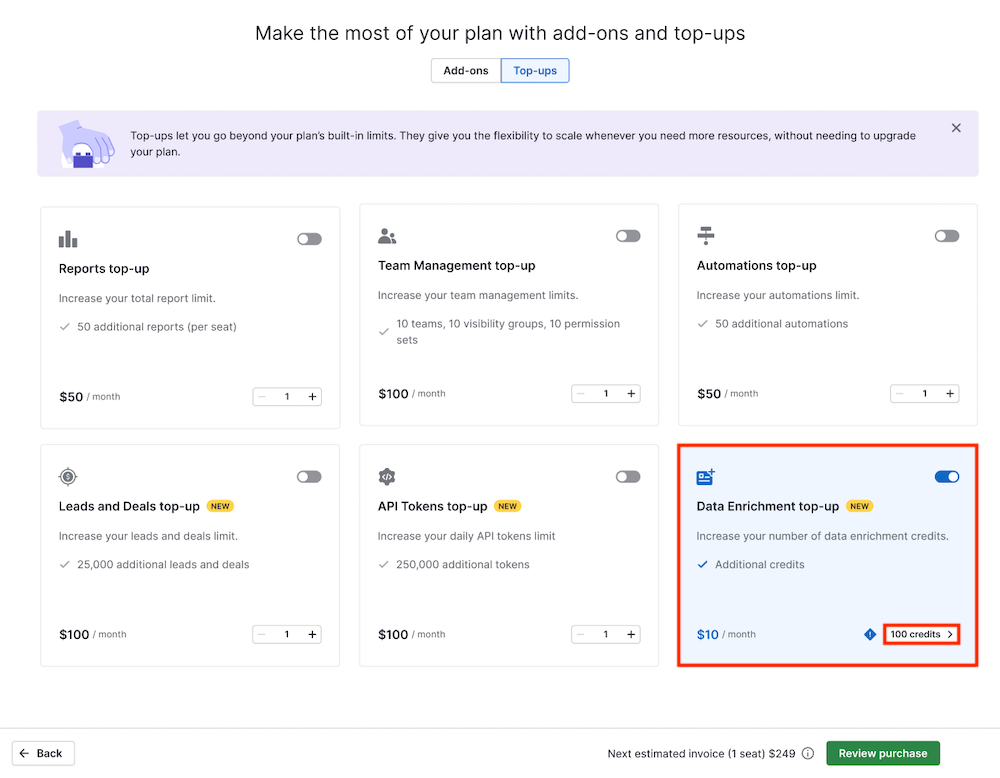Enable the Reports top-up toggle
The width and height of the screenshot is (1000, 778).
pyautogui.click(x=309, y=239)
